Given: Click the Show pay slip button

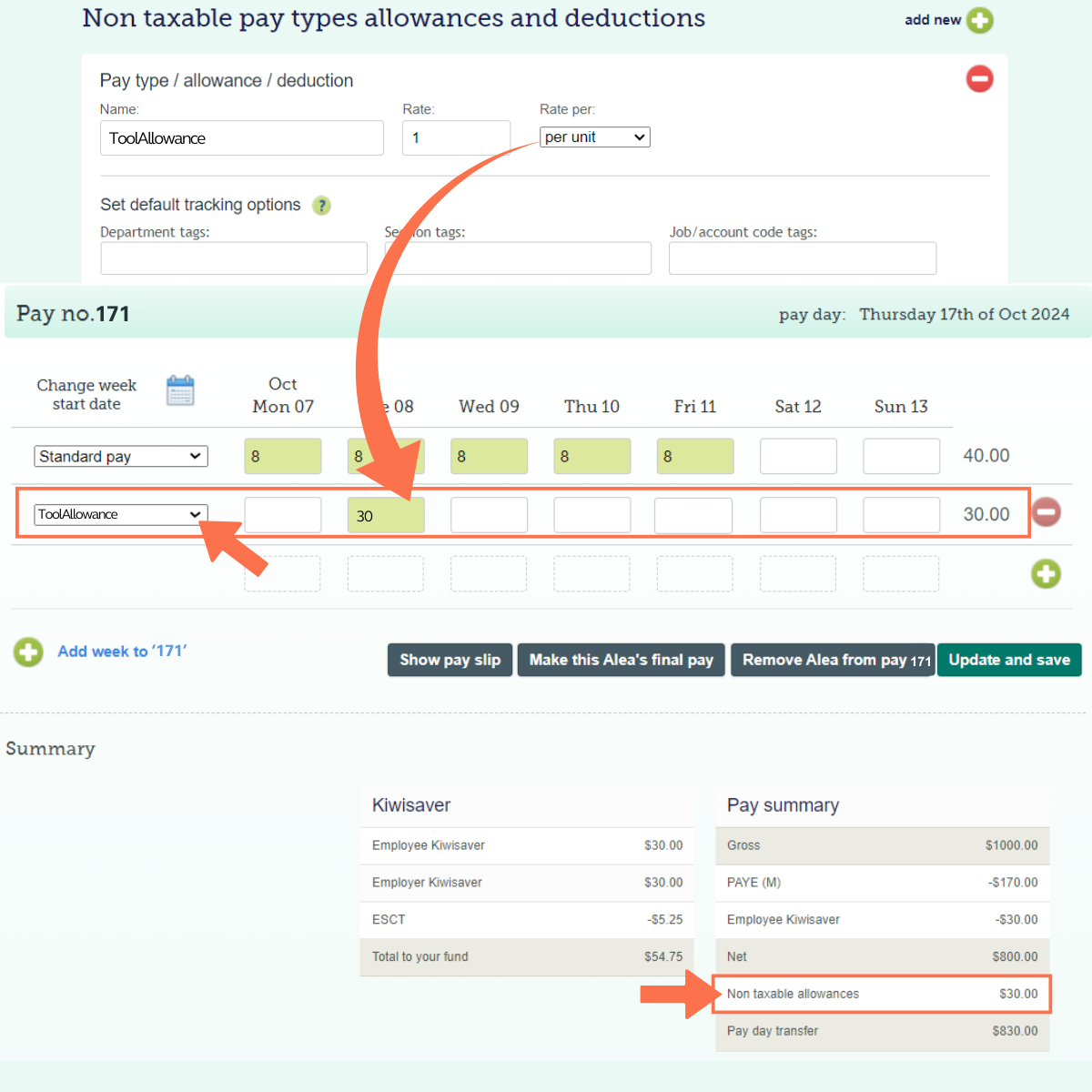Looking at the screenshot, I should point(450,660).
